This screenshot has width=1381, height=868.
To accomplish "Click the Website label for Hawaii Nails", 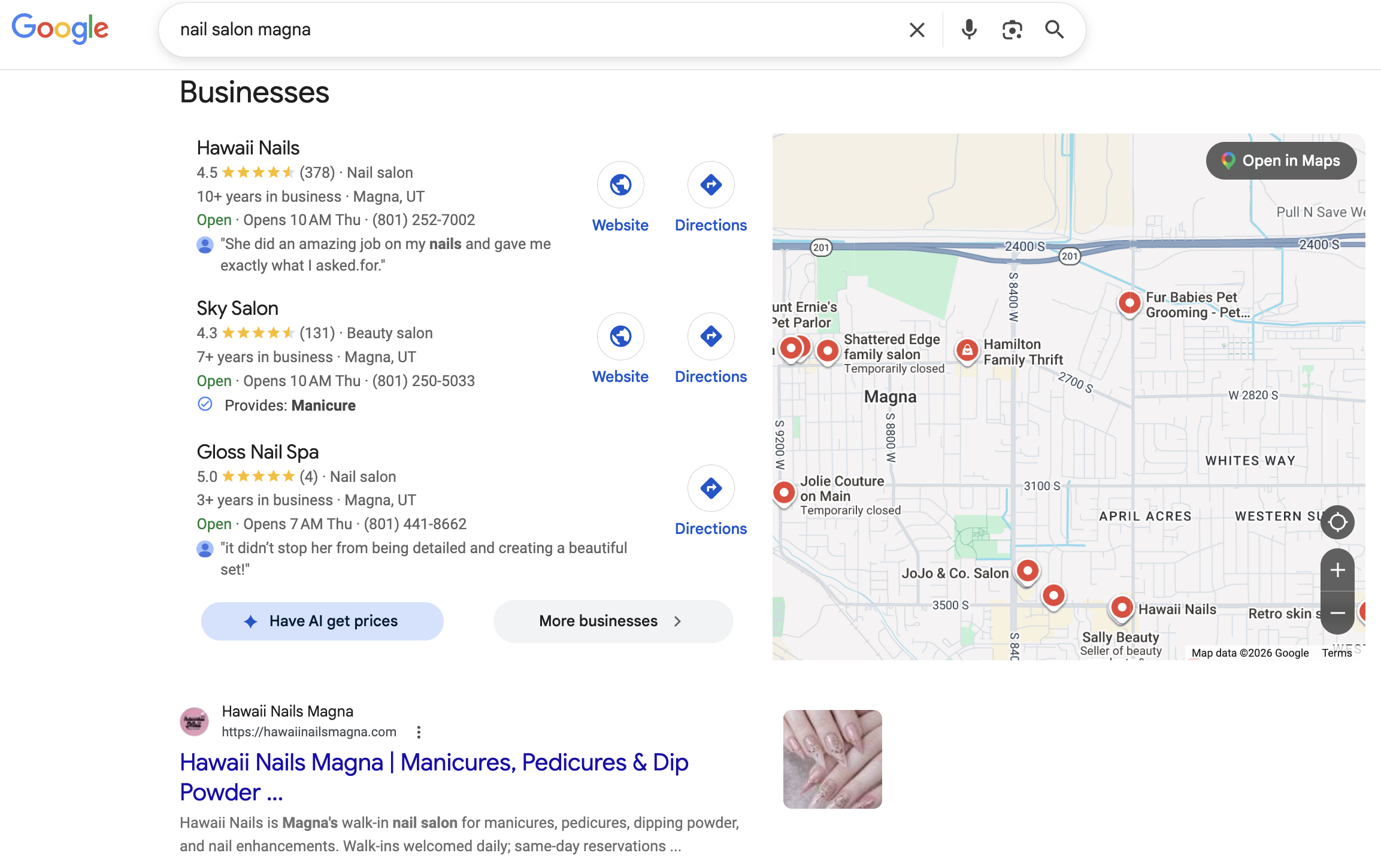I will click(620, 225).
